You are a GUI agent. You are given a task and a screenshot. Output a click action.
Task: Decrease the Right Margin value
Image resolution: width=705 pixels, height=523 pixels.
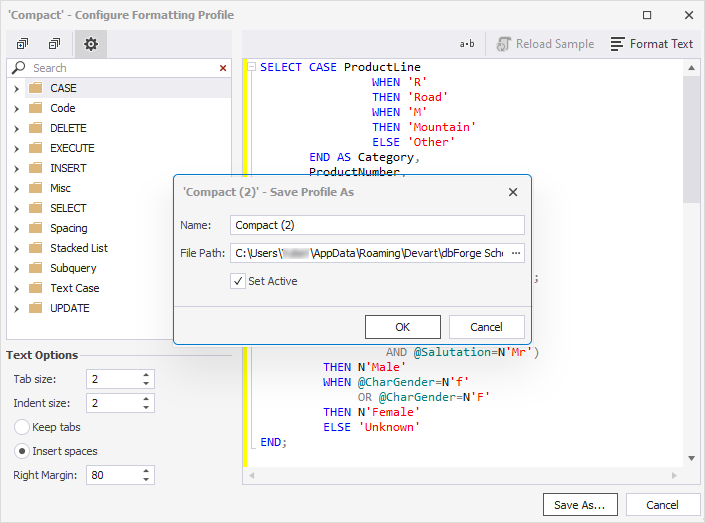[146, 479]
